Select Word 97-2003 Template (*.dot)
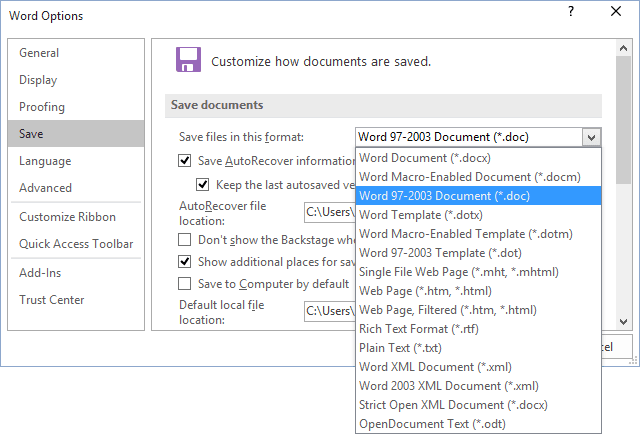The width and height of the screenshot is (640, 434). tap(478, 253)
